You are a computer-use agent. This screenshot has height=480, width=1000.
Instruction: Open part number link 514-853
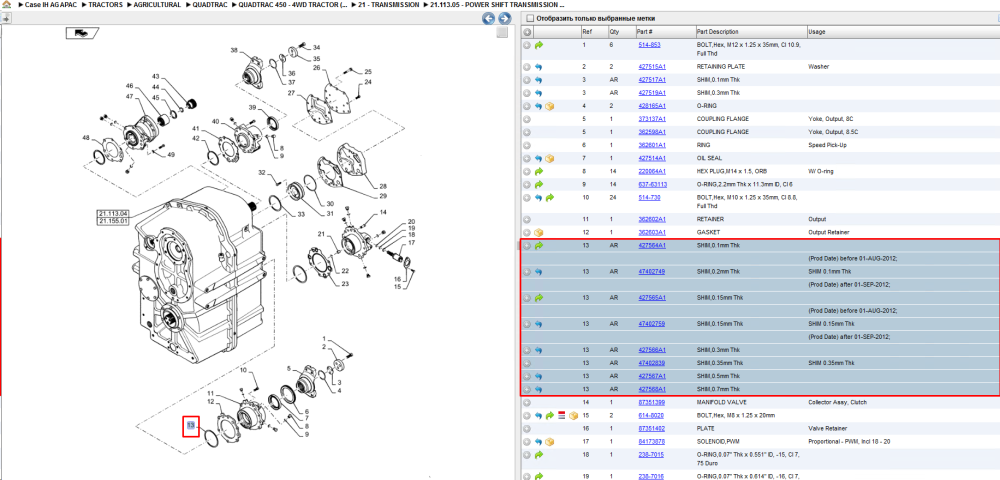(x=649, y=45)
